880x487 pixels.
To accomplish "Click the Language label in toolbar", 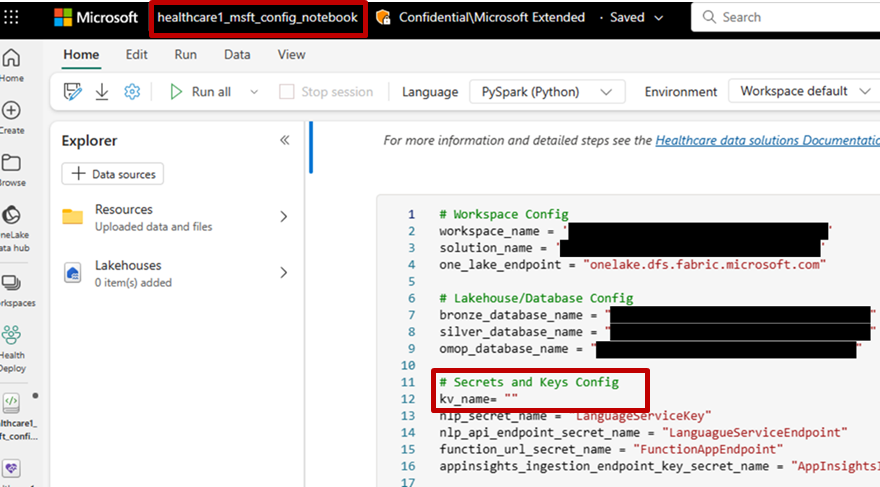I will coord(430,92).
